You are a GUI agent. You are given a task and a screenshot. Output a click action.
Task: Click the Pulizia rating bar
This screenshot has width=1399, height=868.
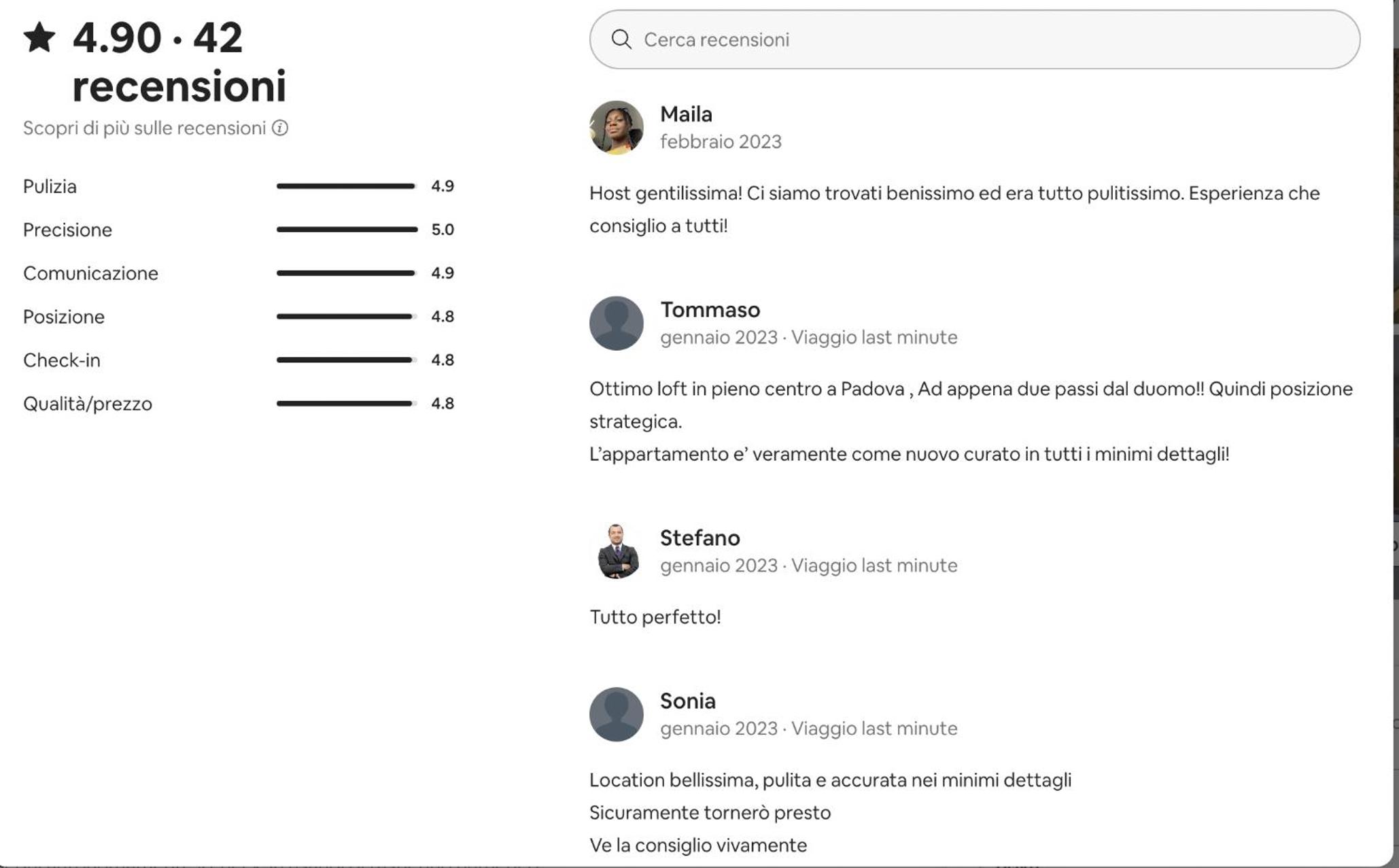click(x=347, y=186)
